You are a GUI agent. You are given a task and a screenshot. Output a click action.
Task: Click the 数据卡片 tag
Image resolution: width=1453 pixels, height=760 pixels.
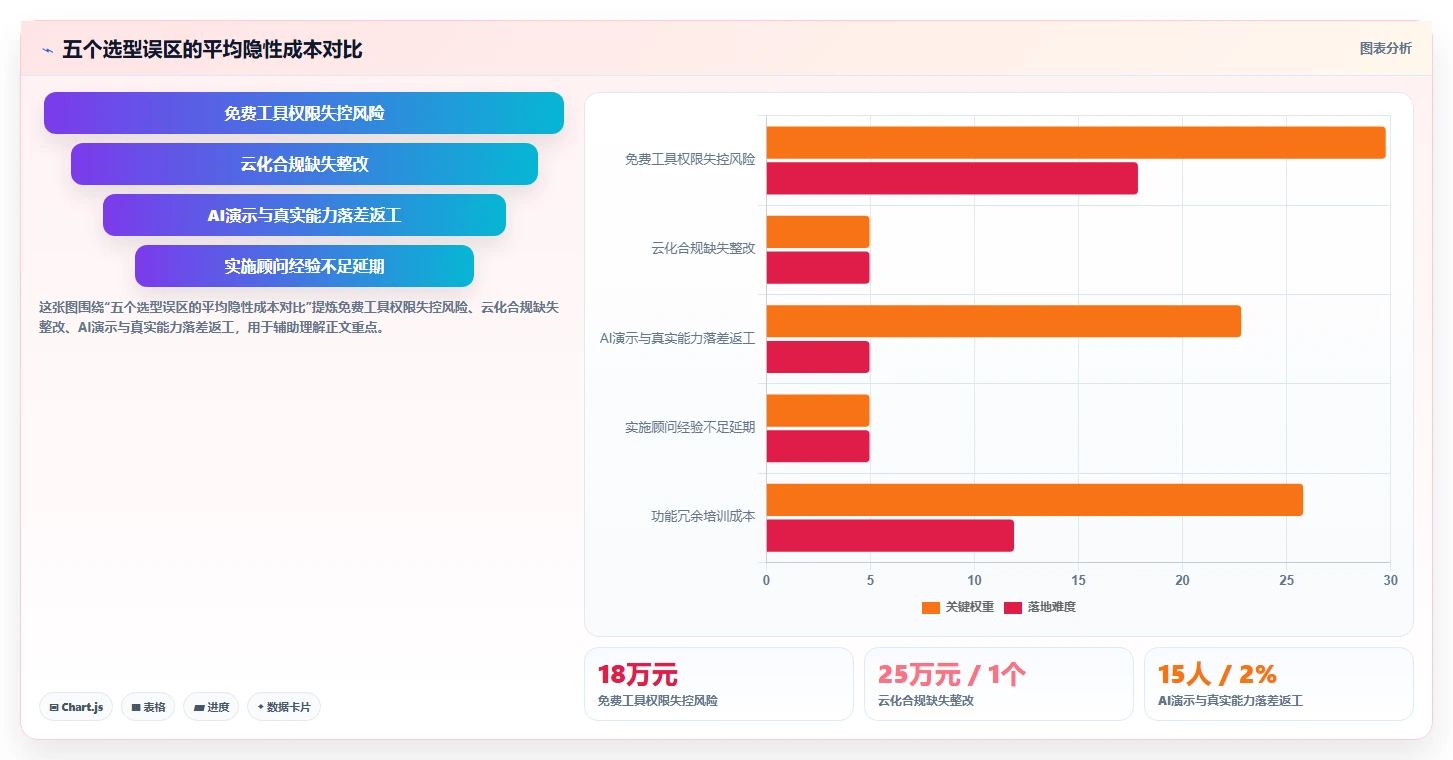284,707
